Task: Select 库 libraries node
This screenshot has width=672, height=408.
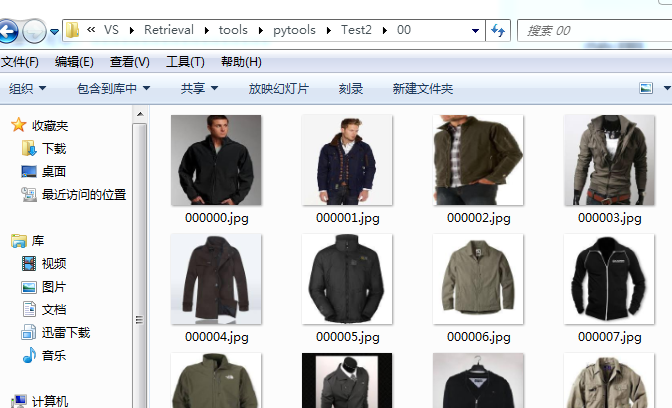Action: [x=38, y=241]
